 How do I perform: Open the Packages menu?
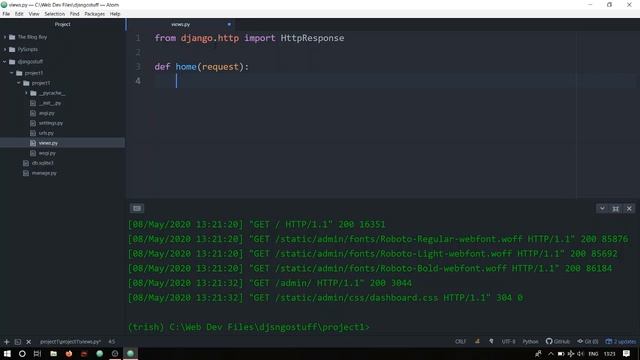click(x=94, y=14)
